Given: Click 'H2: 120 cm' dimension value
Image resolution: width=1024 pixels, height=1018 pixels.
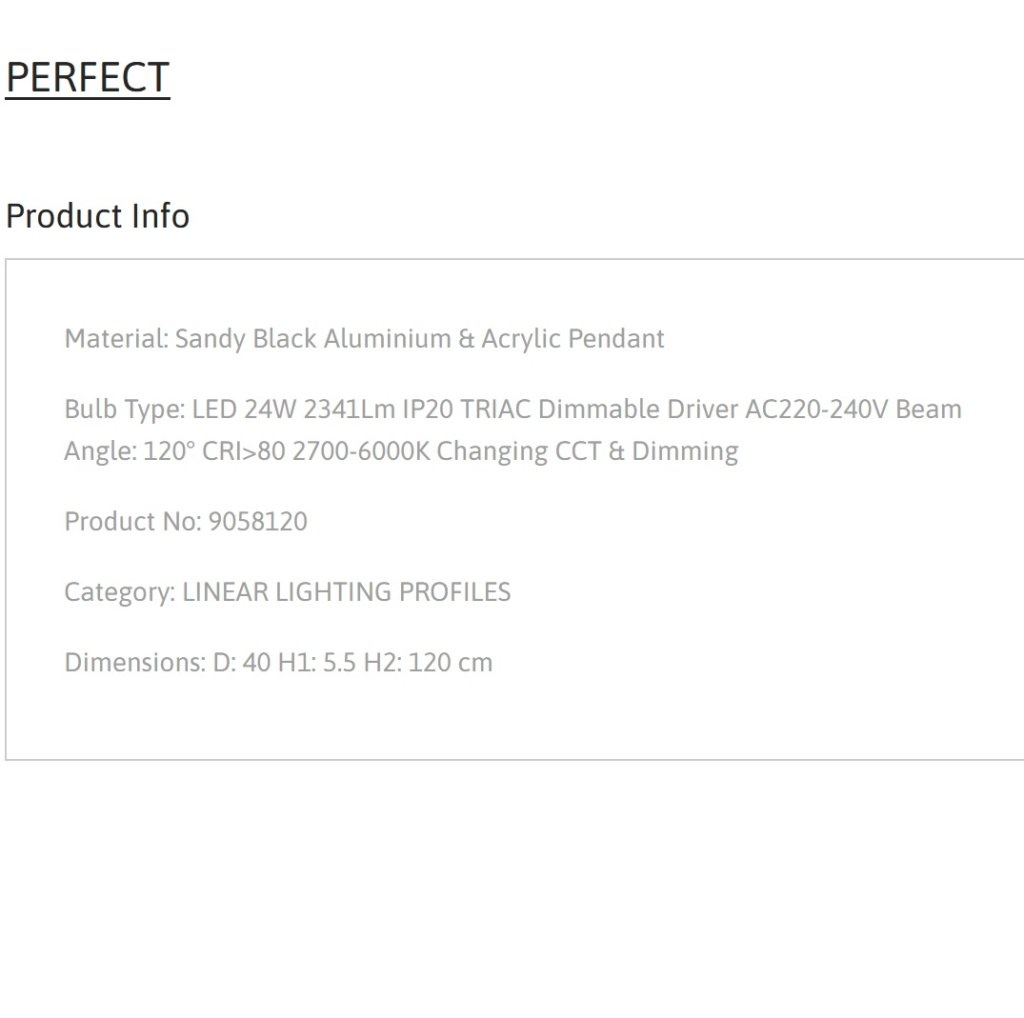Looking at the screenshot, I should click(x=428, y=663).
